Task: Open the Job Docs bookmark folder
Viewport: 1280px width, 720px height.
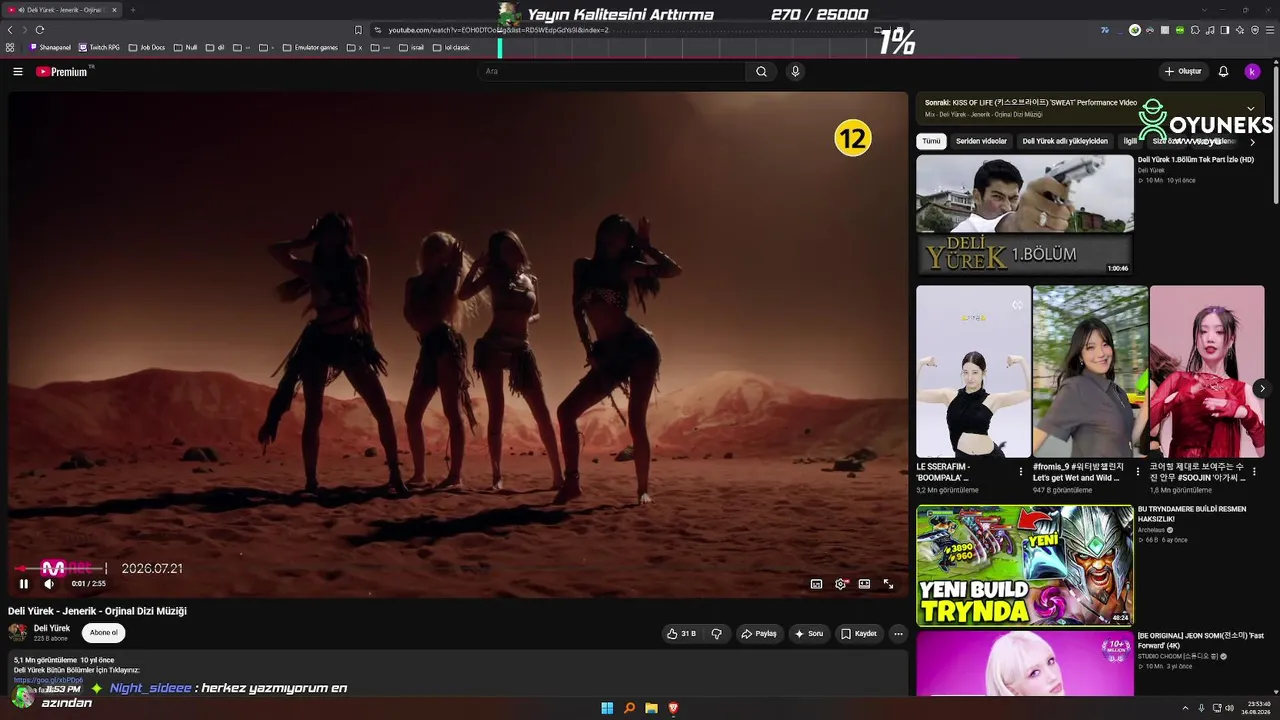Action: click(147, 47)
